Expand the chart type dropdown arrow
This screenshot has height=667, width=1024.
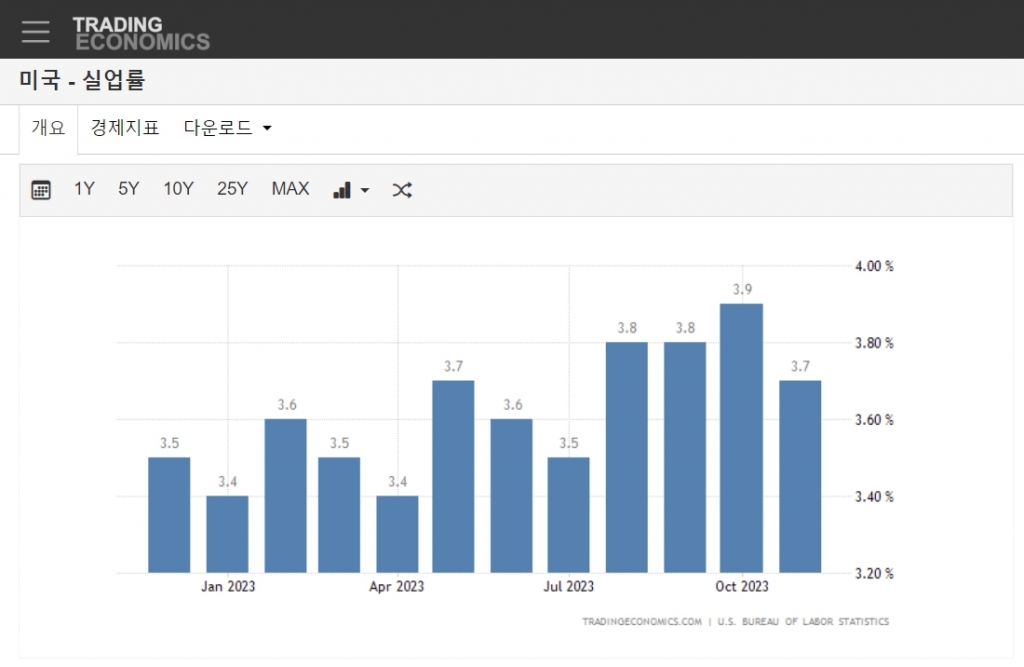(x=365, y=190)
